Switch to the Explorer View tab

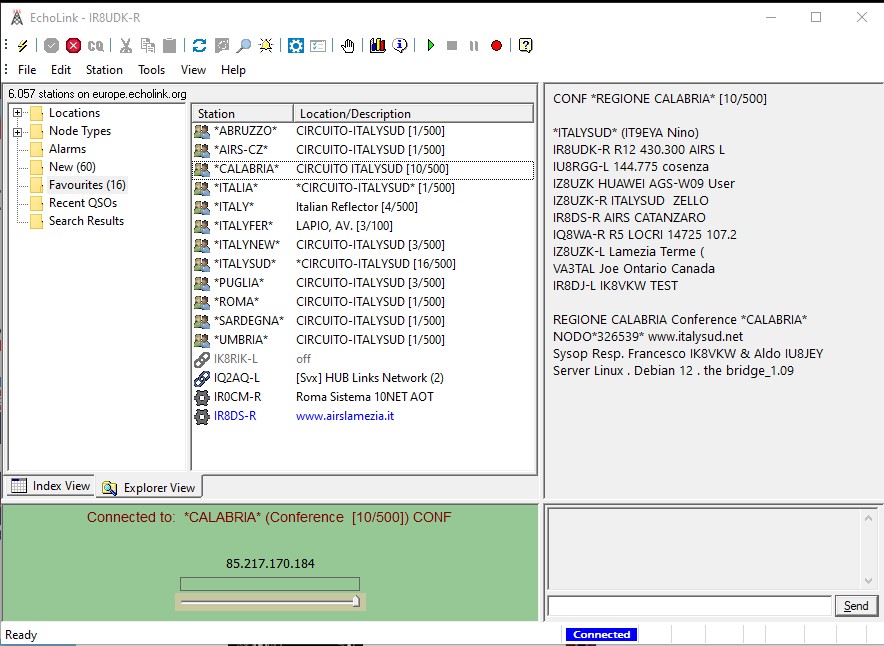149,488
